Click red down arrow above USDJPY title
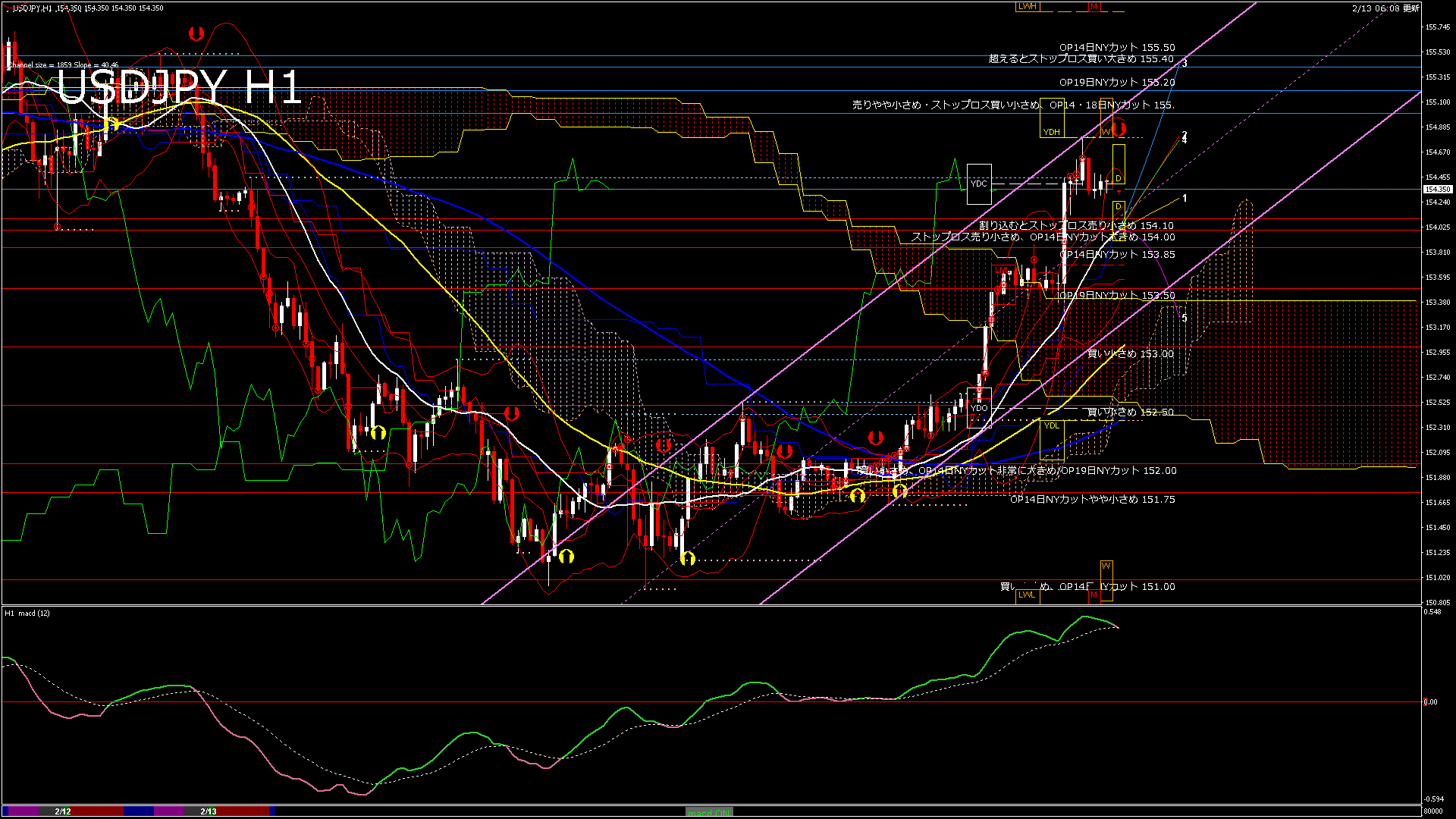Screen dimensions: 1456x819 (196, 34)
